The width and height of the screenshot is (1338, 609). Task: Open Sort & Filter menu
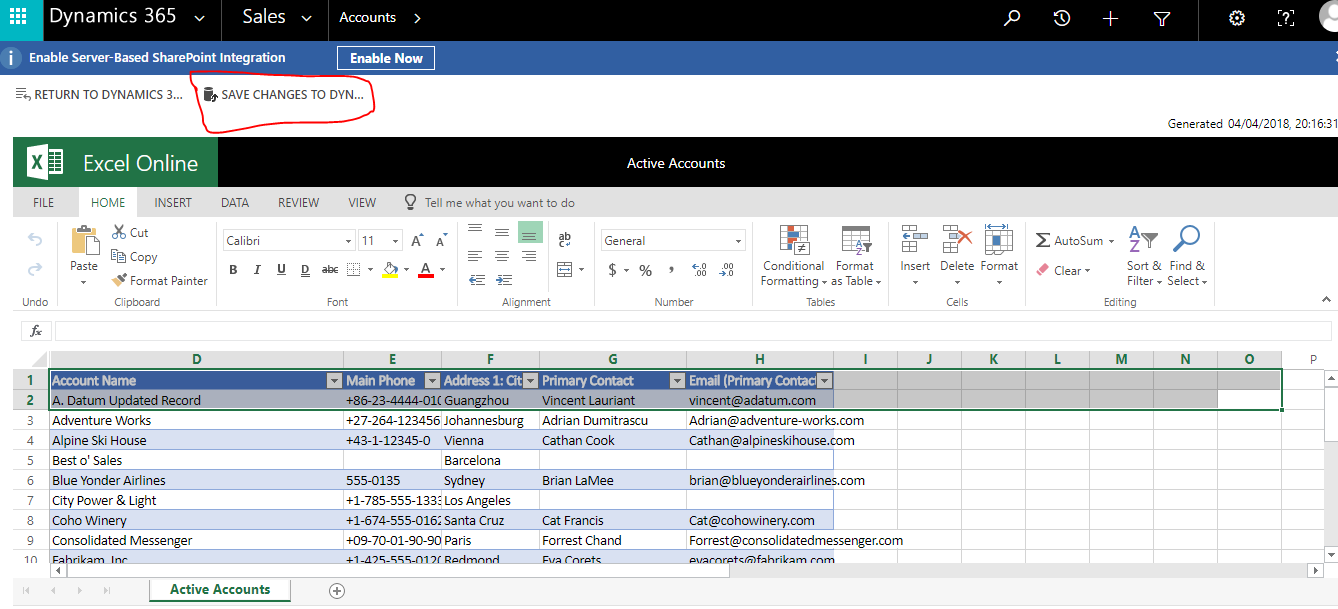pyautogui.click(x=1144, y=256)
